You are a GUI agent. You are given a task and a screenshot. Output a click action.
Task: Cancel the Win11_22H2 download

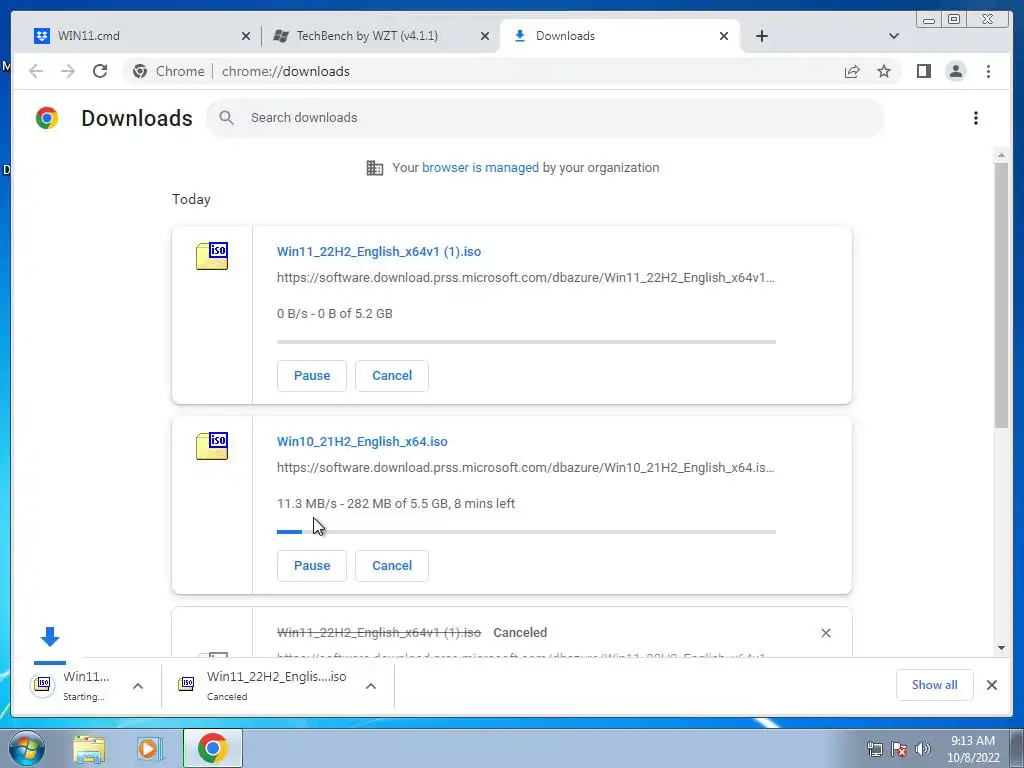(x=392, y=376)
